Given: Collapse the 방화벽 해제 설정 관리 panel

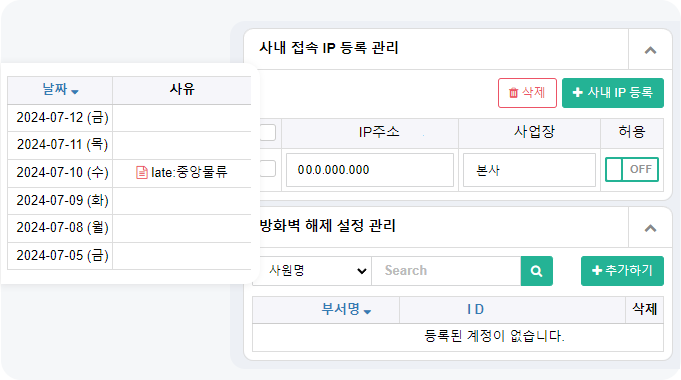Looking at the screenshot, I should point(650,228).
